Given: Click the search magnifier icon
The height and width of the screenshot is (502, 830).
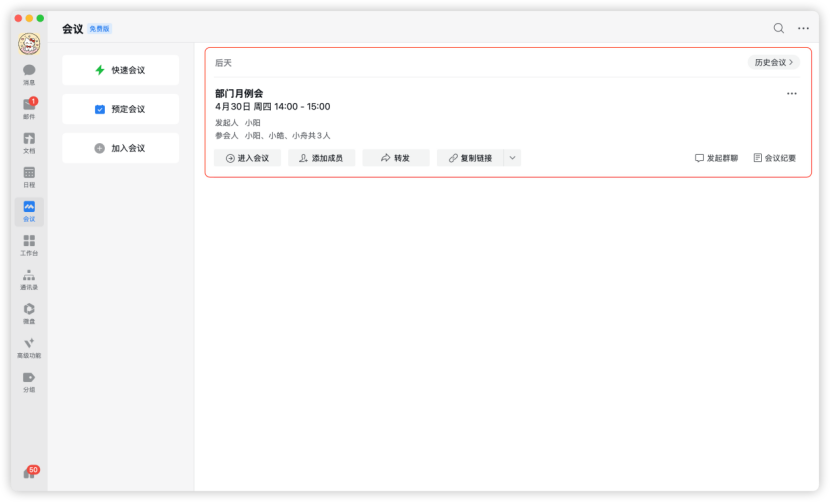Looking at the screenshot, I should pos(778,28).
